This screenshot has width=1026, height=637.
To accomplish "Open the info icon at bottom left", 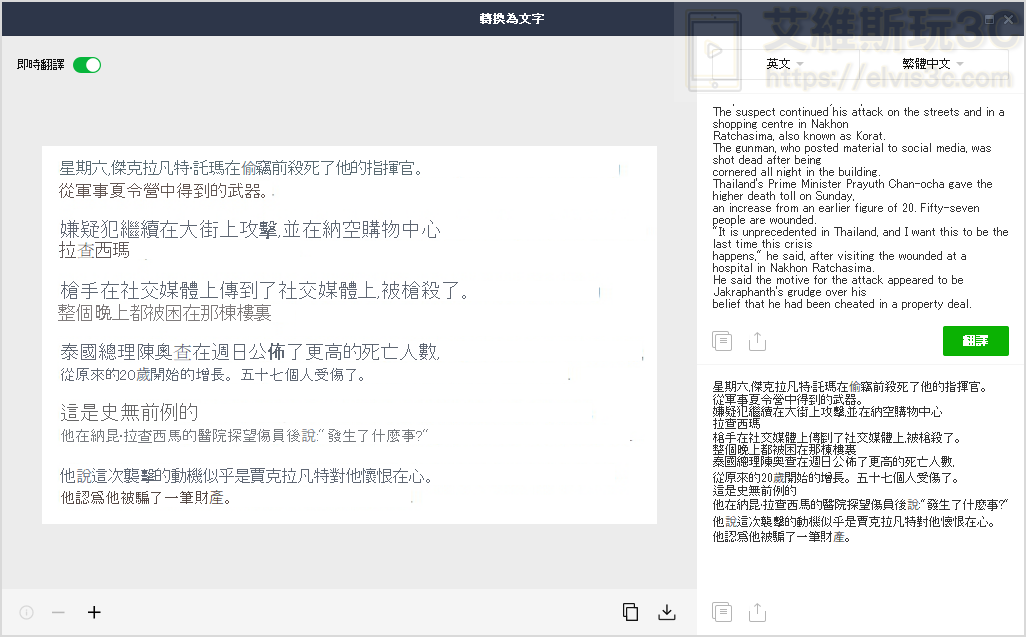I will point(25,612).
